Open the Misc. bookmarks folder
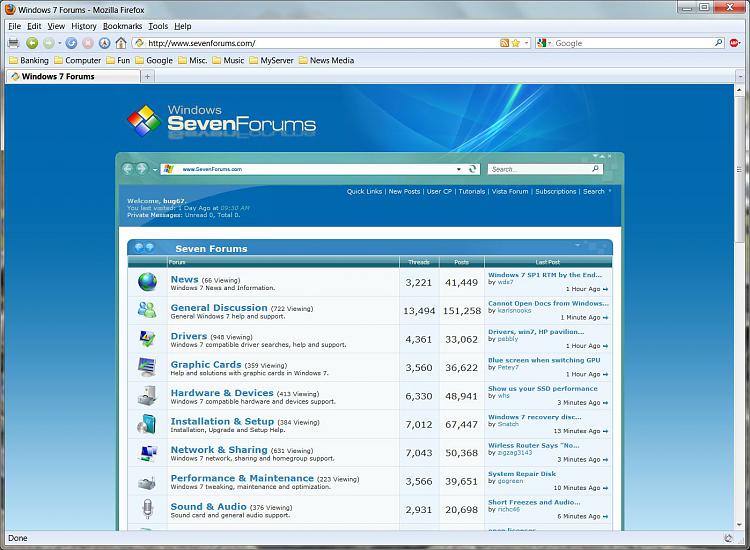Screen dimensions: 750x550 [193, 60]
